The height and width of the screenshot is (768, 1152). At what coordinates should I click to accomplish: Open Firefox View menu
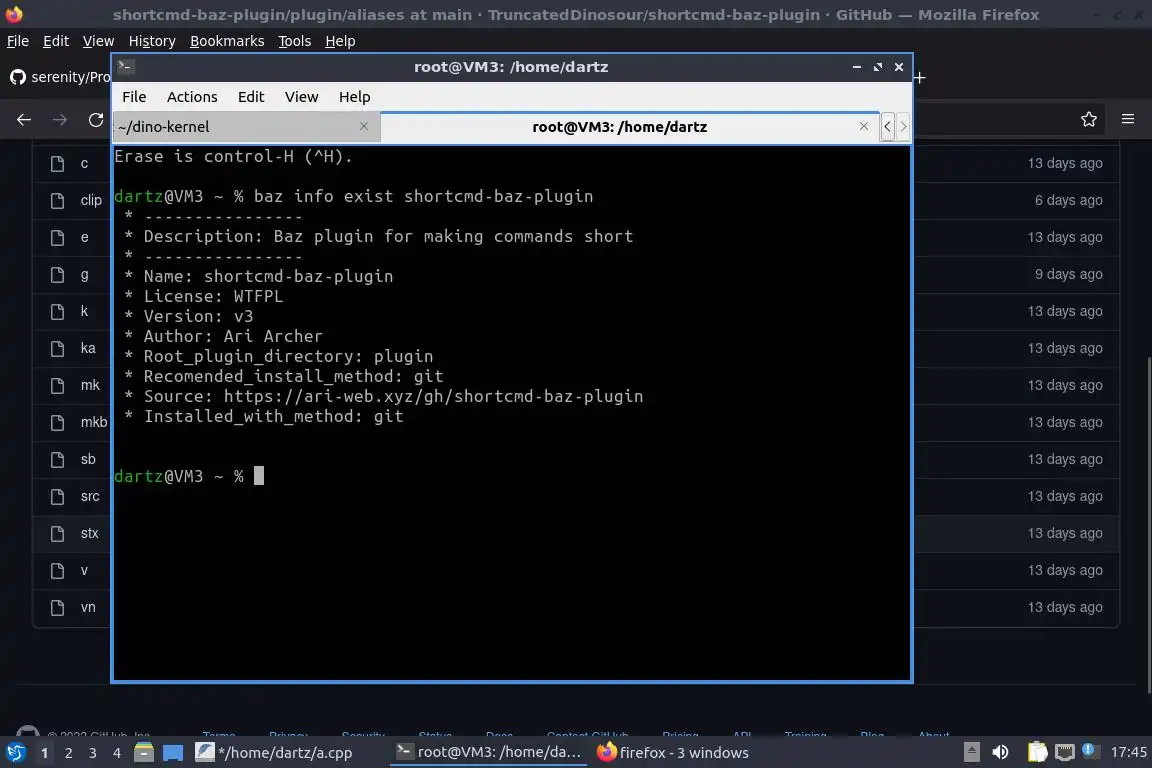click(x=98, y=41)
